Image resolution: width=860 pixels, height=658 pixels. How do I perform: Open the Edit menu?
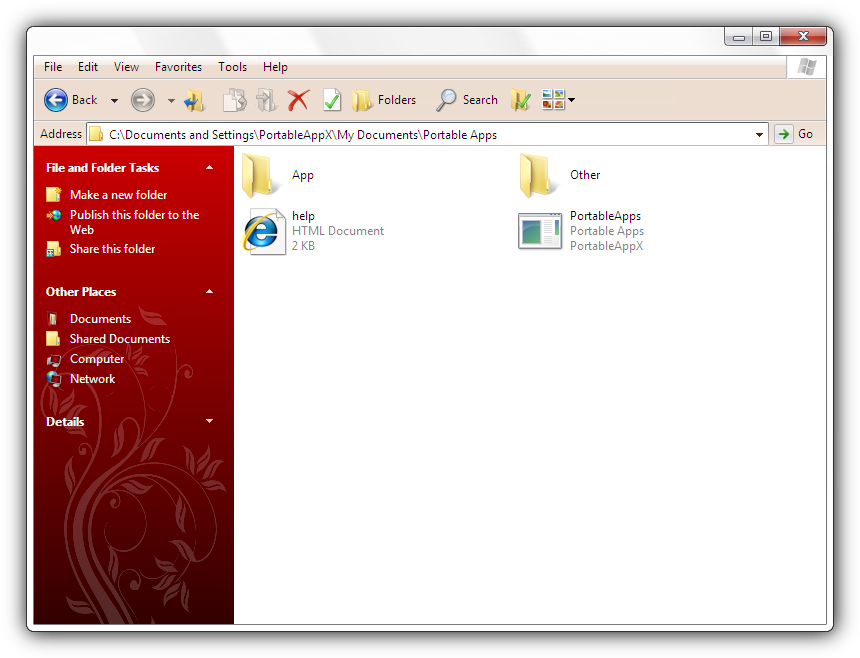coord(88,67)
